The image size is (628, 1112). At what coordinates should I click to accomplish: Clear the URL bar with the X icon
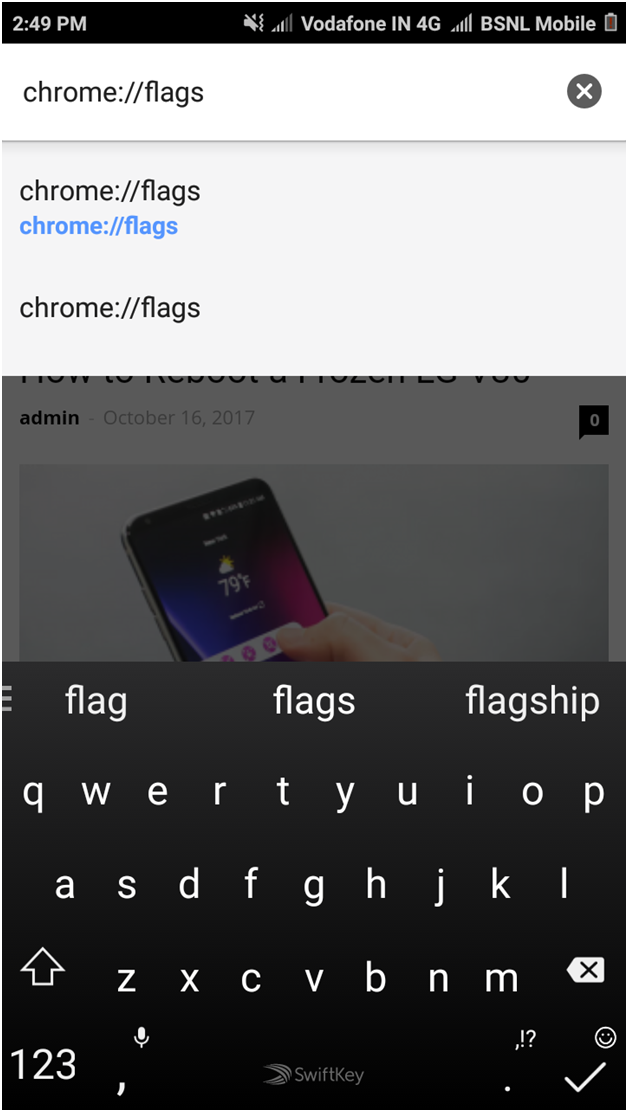(x=584, y=91)
